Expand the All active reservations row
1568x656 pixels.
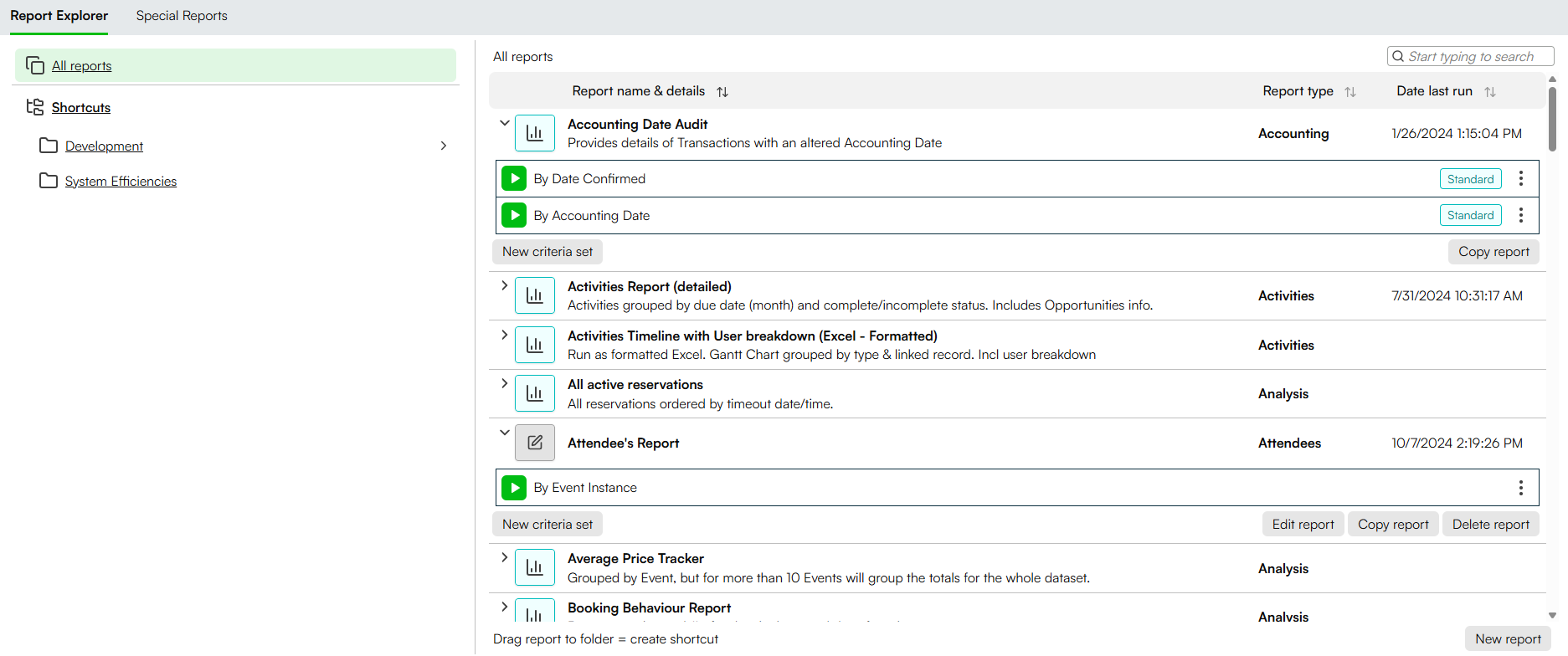coord(504,383)
